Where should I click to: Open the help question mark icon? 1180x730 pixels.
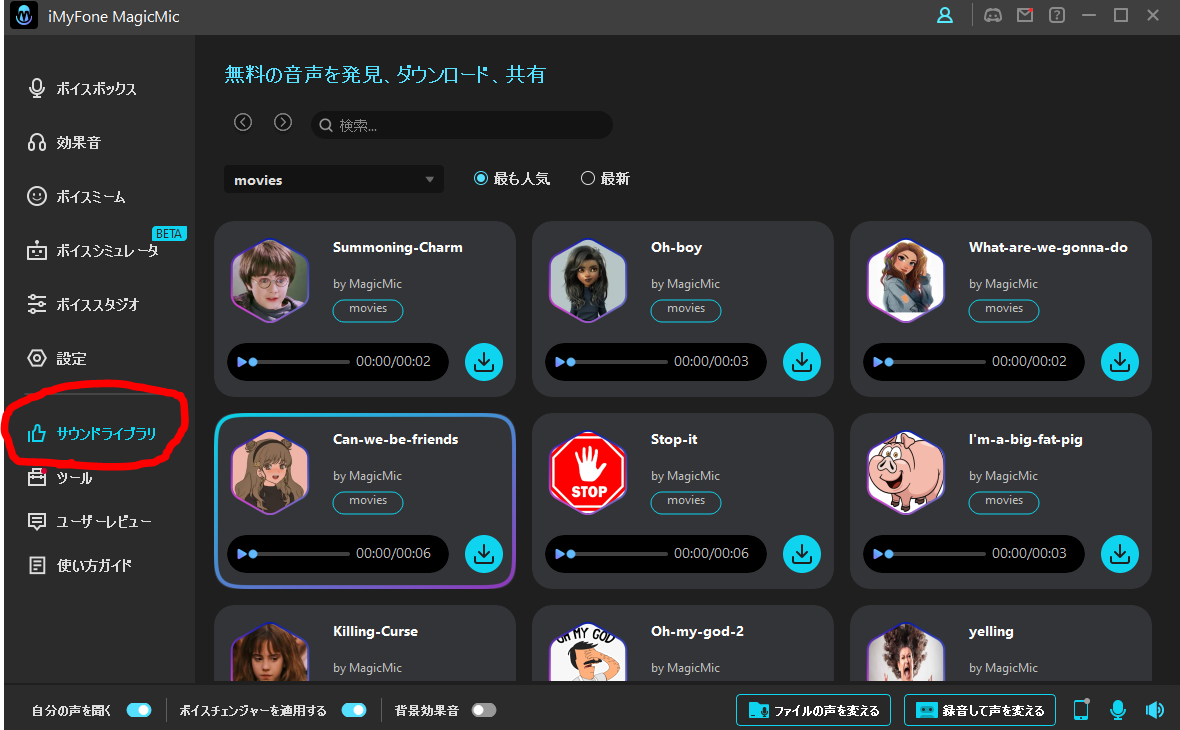(1057, 16)
